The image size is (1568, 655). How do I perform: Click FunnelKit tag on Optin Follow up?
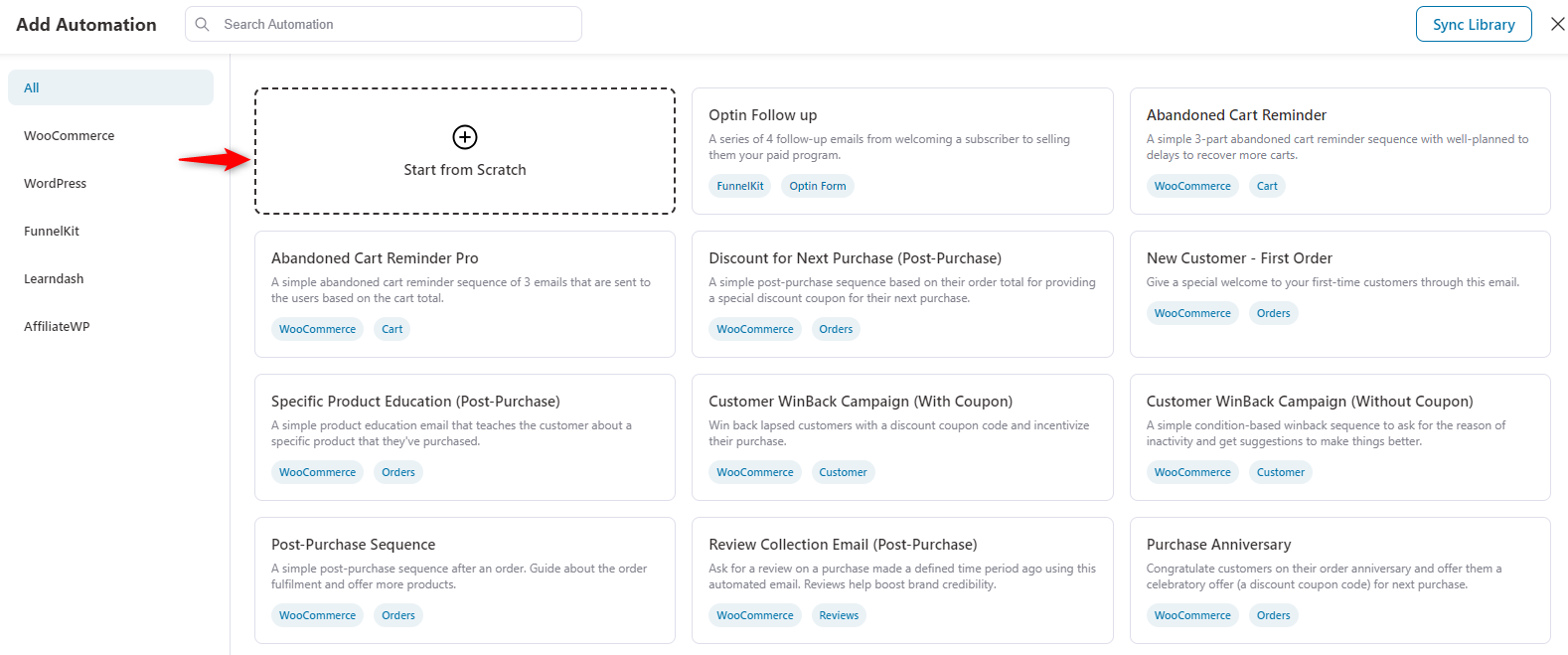tap(740, 186)
